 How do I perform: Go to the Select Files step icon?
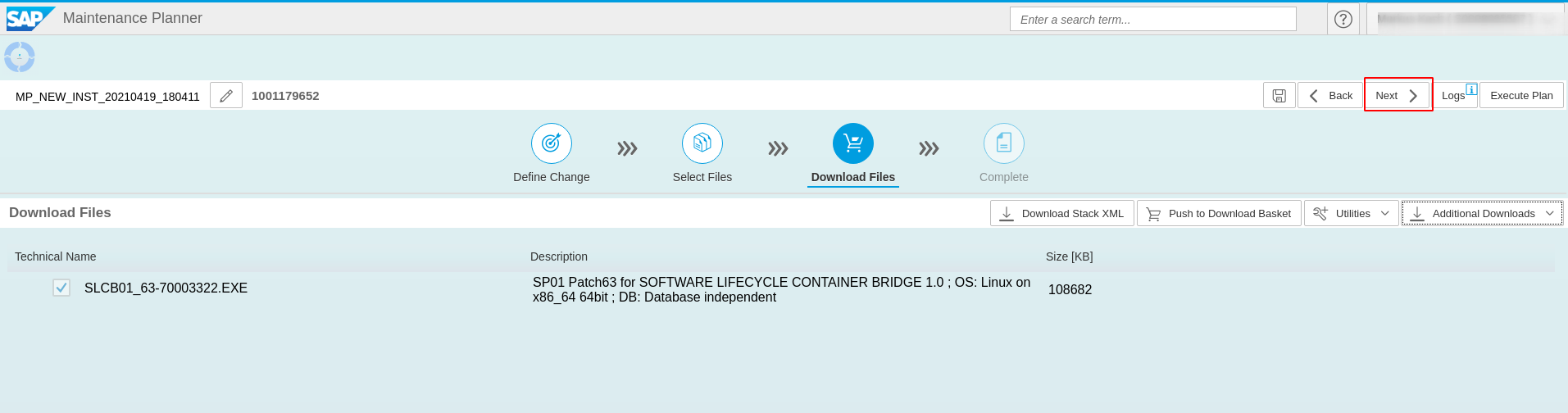[702, 143]
